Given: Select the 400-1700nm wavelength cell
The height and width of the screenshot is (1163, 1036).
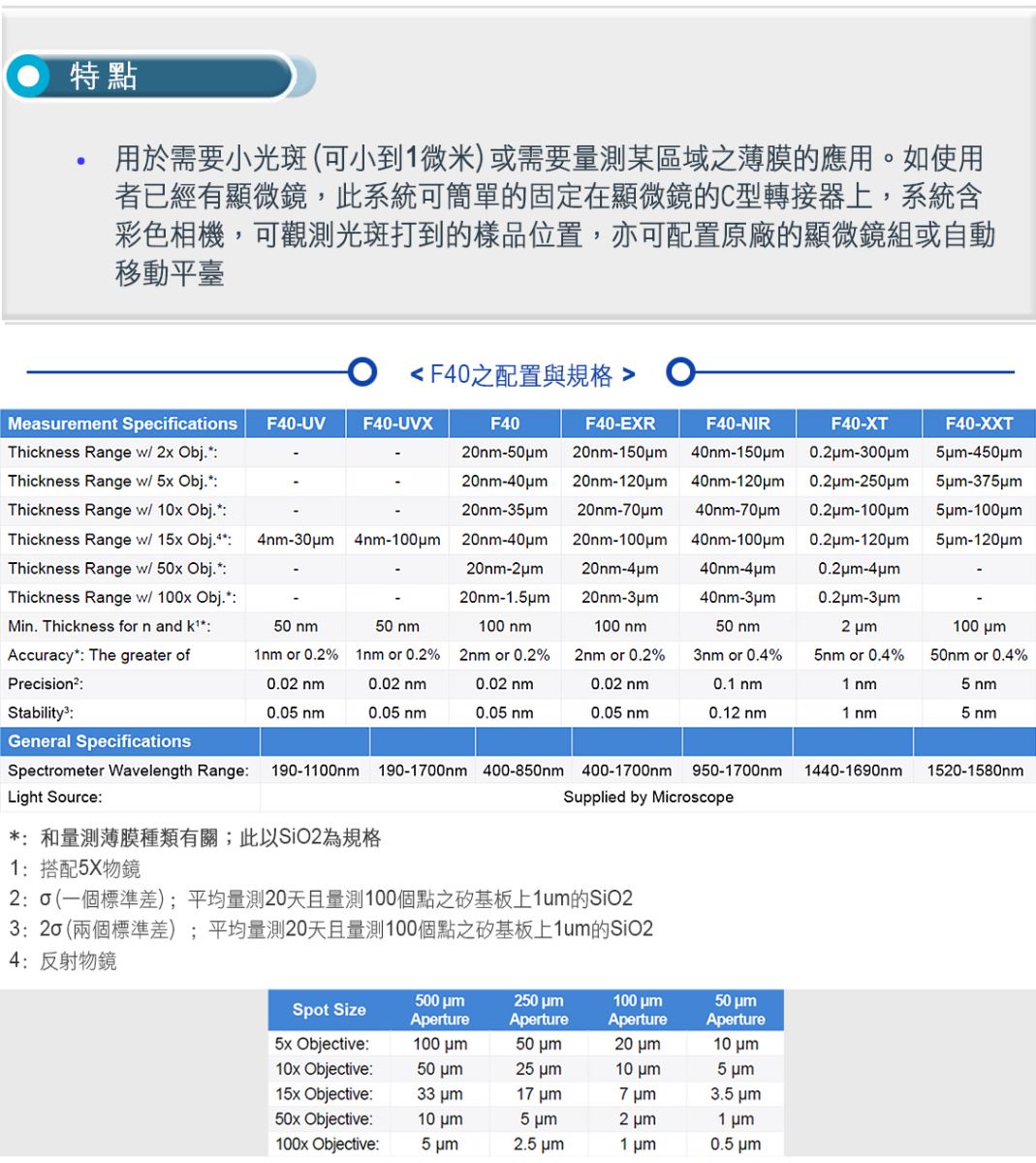Looking at the screenshot, I should [627, 770].
